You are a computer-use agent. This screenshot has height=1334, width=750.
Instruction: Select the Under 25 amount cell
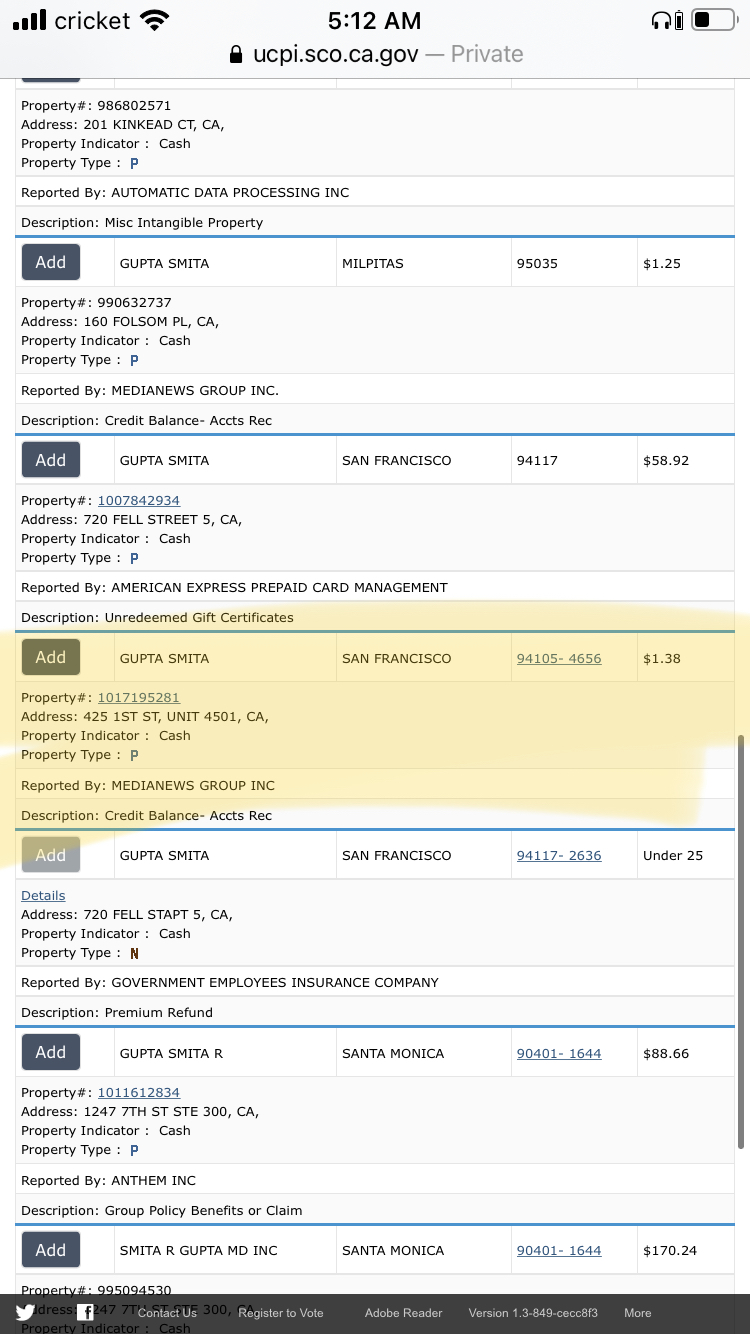point(686,855)
